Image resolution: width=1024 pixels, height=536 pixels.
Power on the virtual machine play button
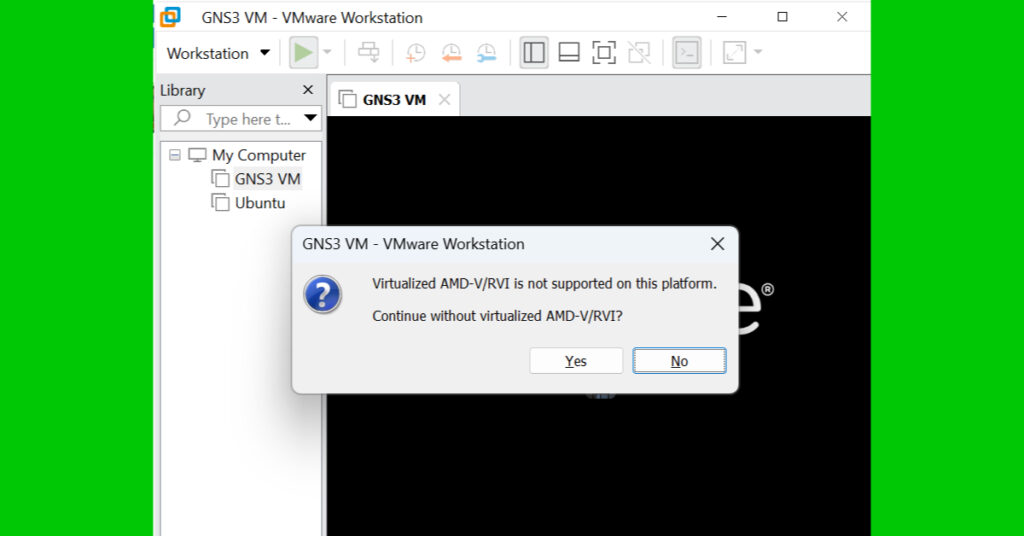(x=303, y=53)
